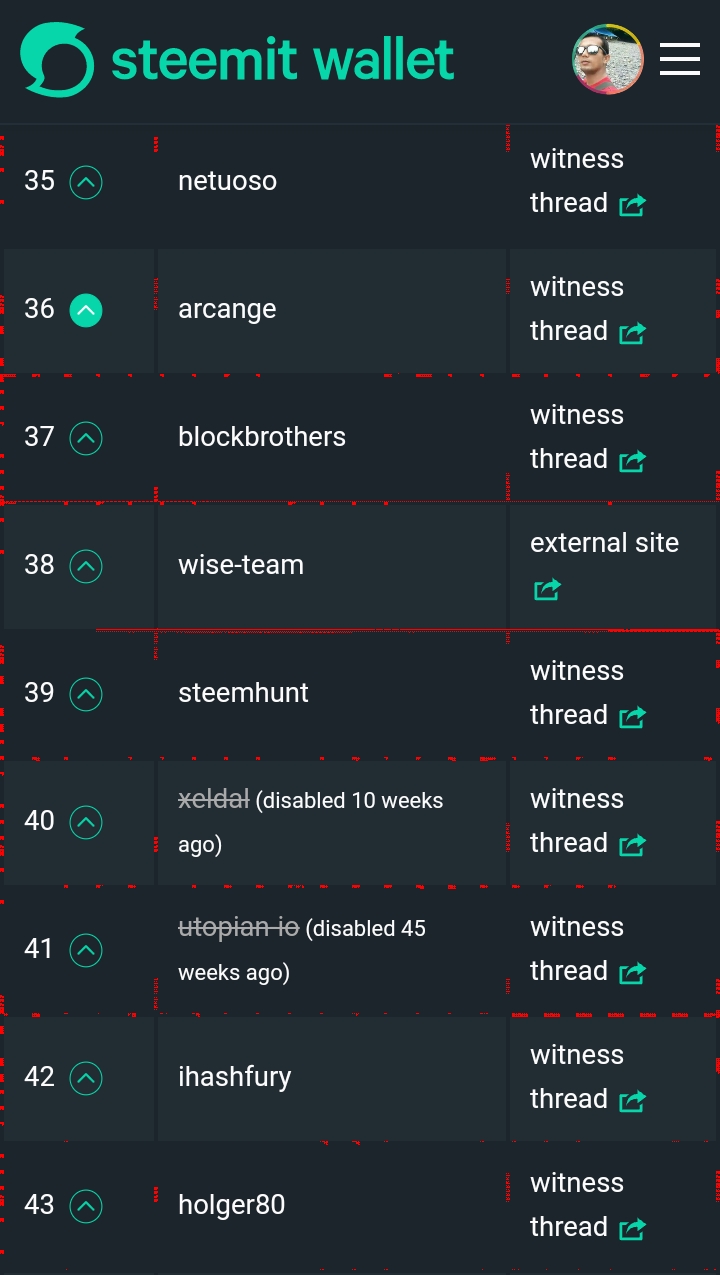Upvote witness ranked 39 steemhunt
Screen dimensions: 720x1275
click(86, 694)
